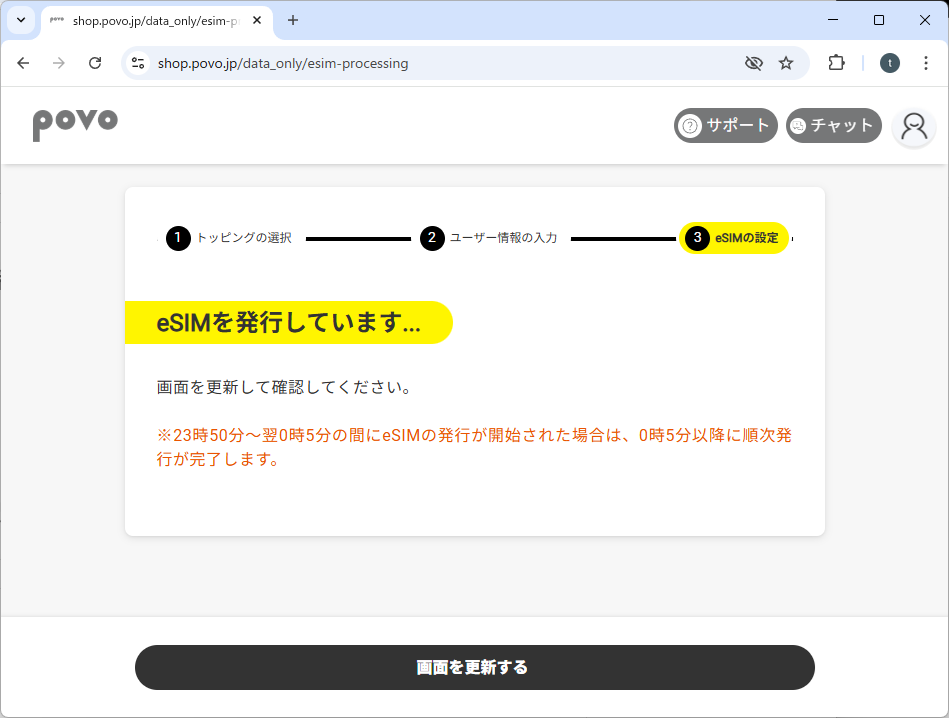Reload the page in browser
Viewport: 949px width, 718px height.
pos(95,63)
